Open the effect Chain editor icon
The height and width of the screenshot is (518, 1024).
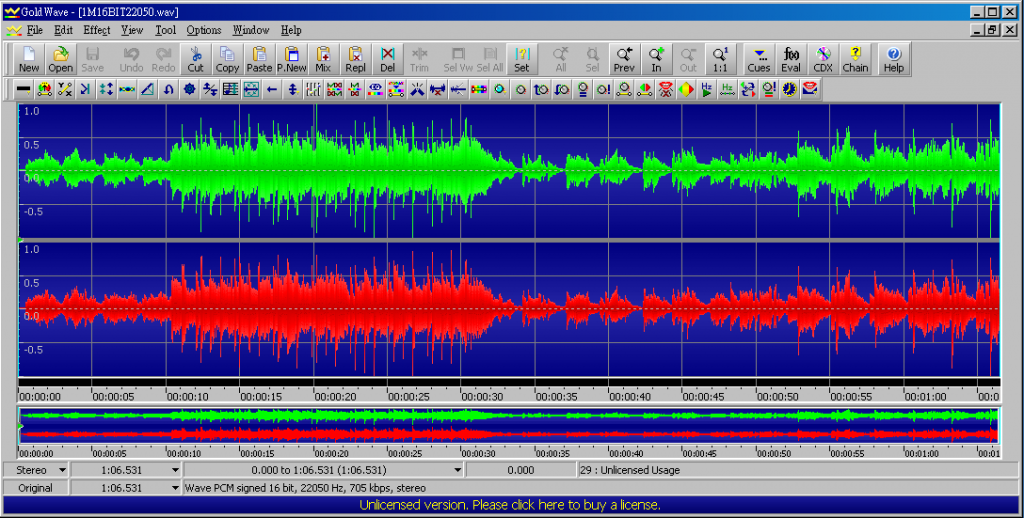[x=855, y=59]
